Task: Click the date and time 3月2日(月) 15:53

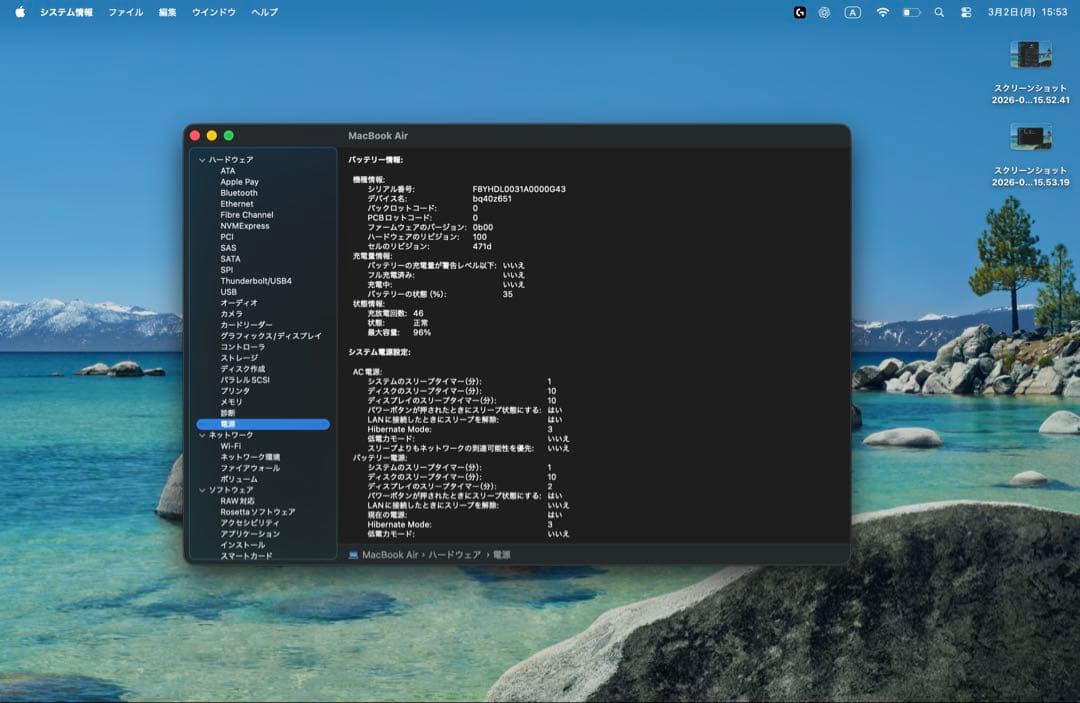Action: pyautogui.click(x=1027, y=12)
